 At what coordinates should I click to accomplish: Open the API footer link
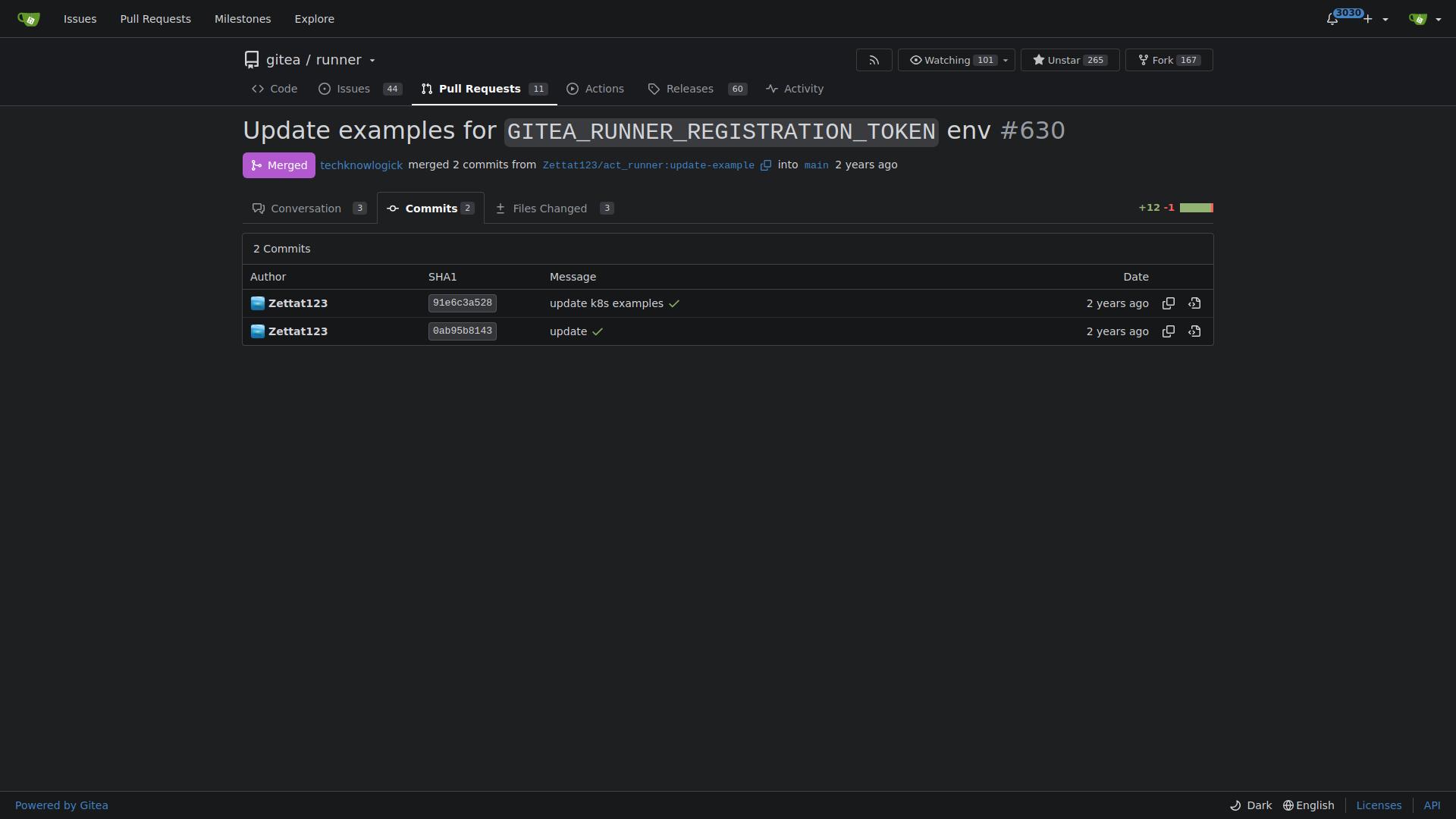click(1432, 805)
